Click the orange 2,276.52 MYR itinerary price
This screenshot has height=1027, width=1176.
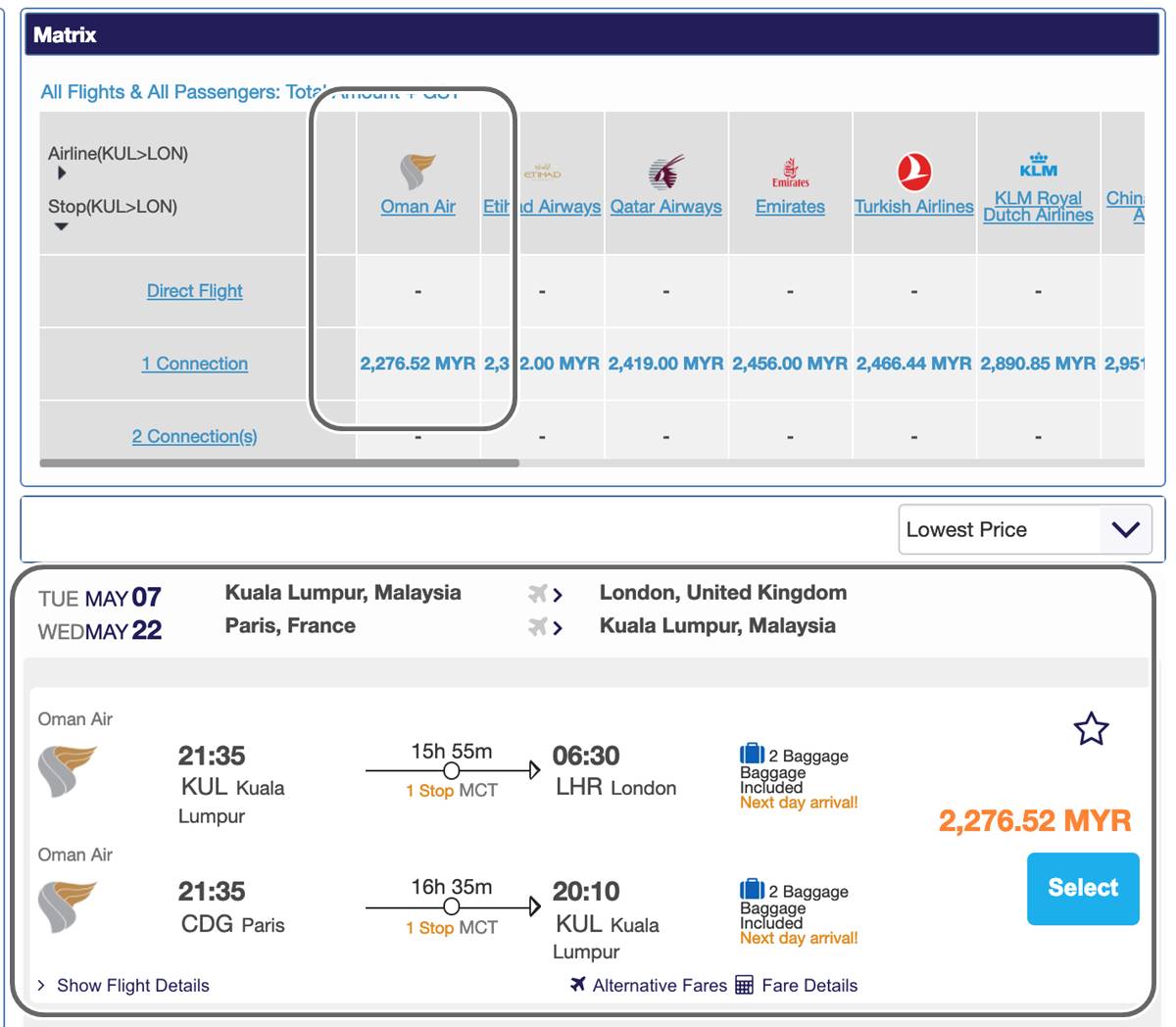point(1035,821)
